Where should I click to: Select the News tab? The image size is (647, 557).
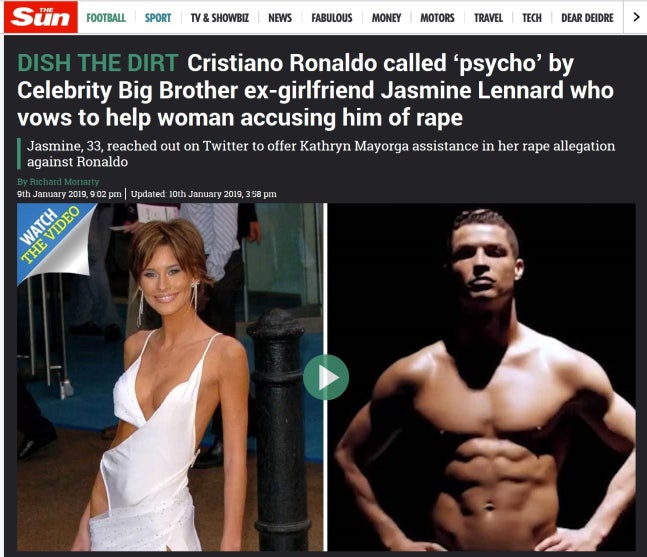(280, 18)
